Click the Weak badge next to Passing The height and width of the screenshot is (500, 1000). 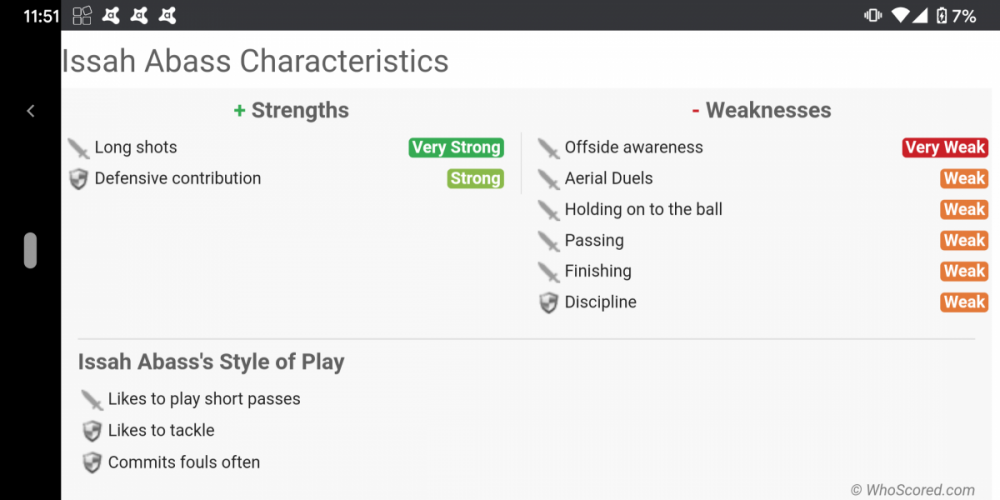pyautogui.click(x=964, y=241)
